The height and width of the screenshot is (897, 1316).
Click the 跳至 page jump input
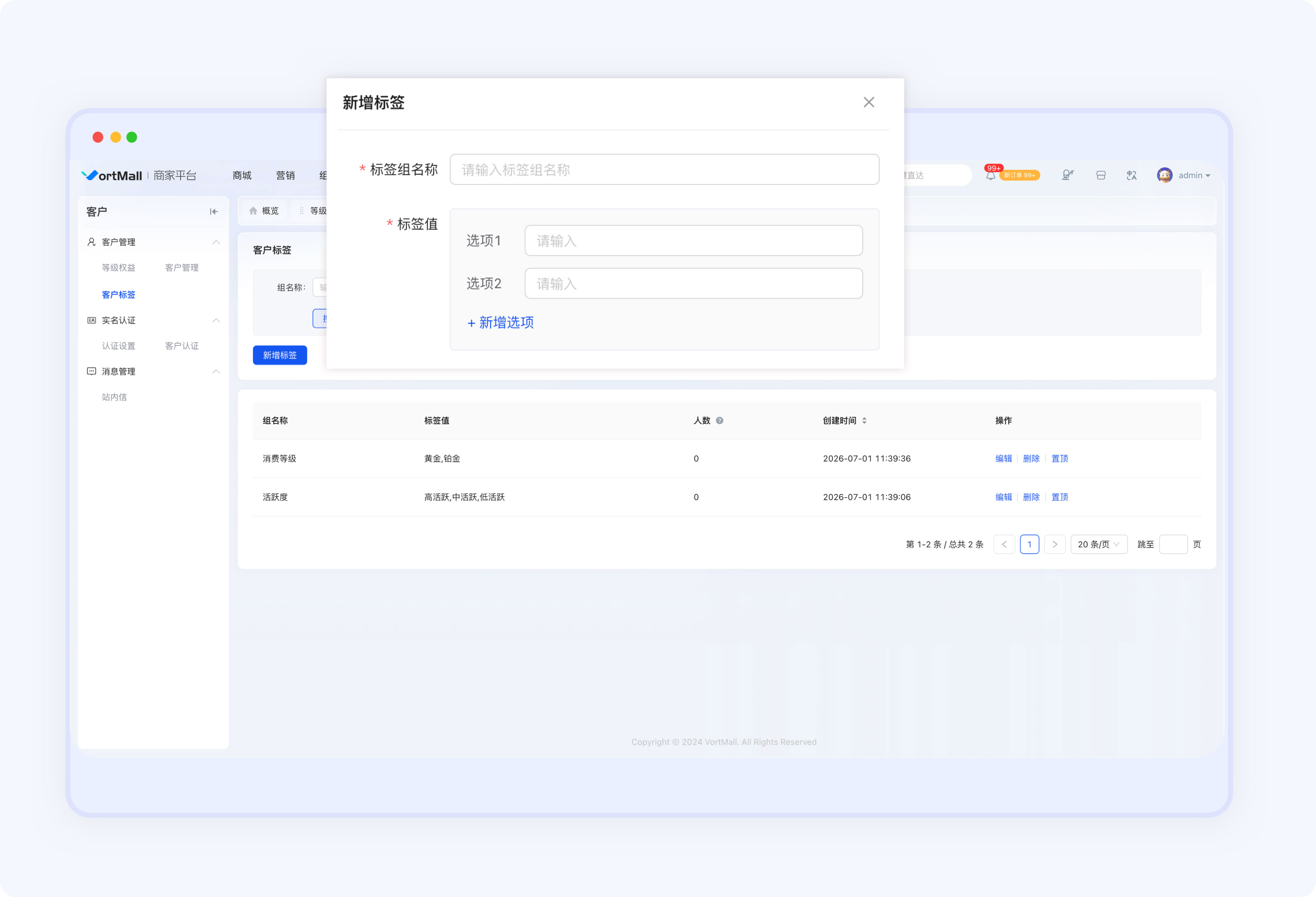pyautogui.click(x=1173, y=544)
